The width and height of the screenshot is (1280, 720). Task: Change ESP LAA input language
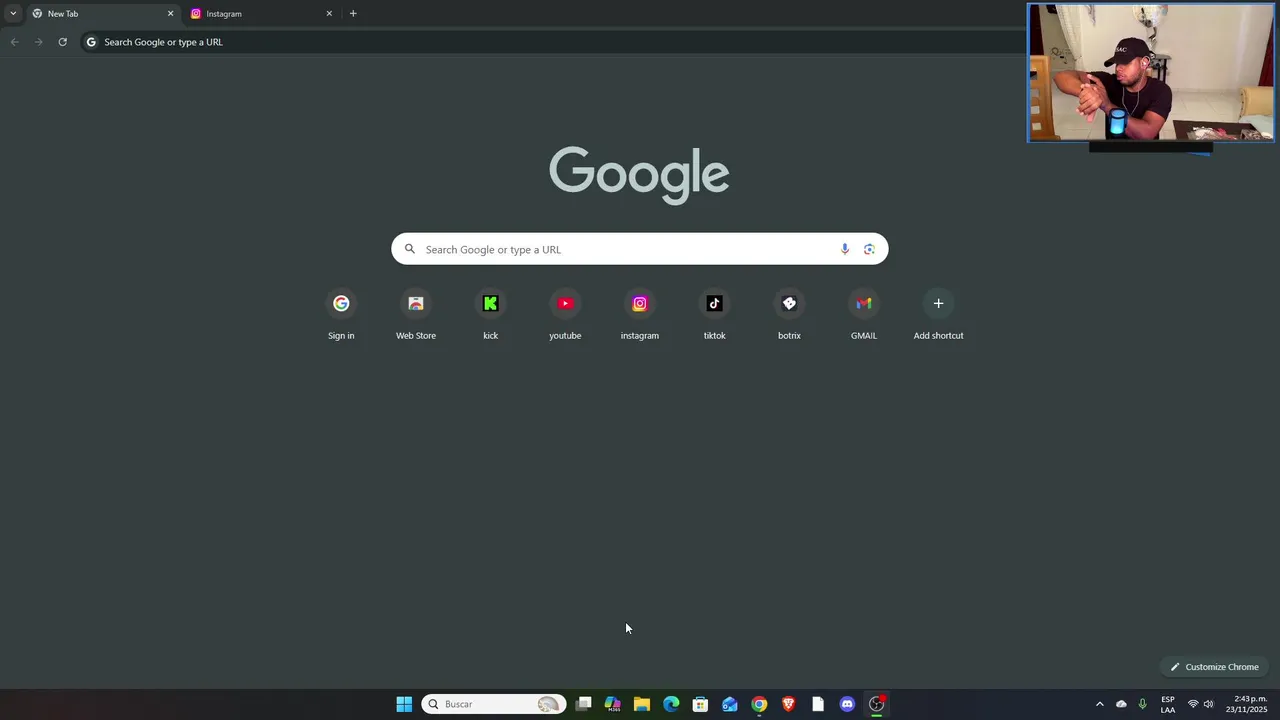point(1168,704)
